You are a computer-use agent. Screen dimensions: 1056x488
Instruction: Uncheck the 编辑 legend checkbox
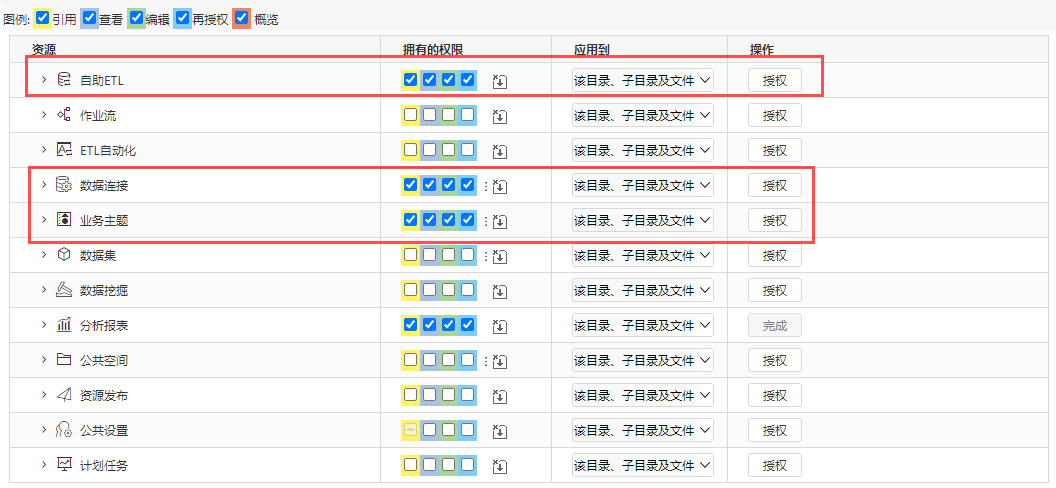coord(136,18)
